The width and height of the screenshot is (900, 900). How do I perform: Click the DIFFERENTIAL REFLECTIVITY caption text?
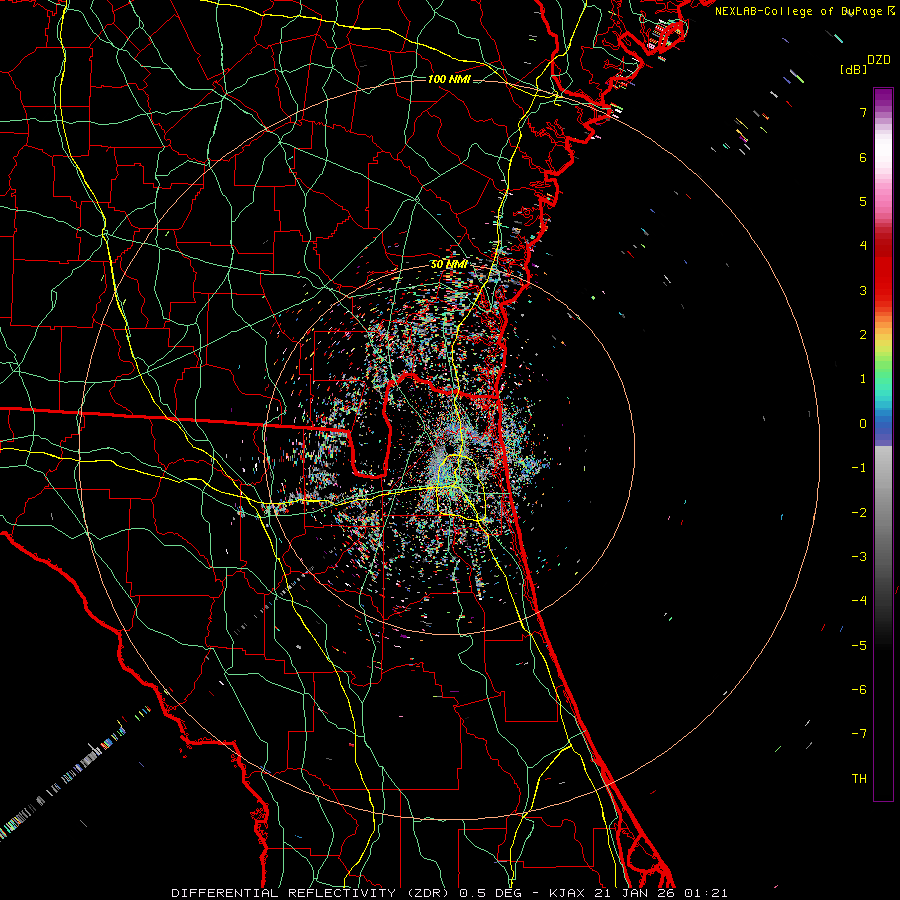284,893
